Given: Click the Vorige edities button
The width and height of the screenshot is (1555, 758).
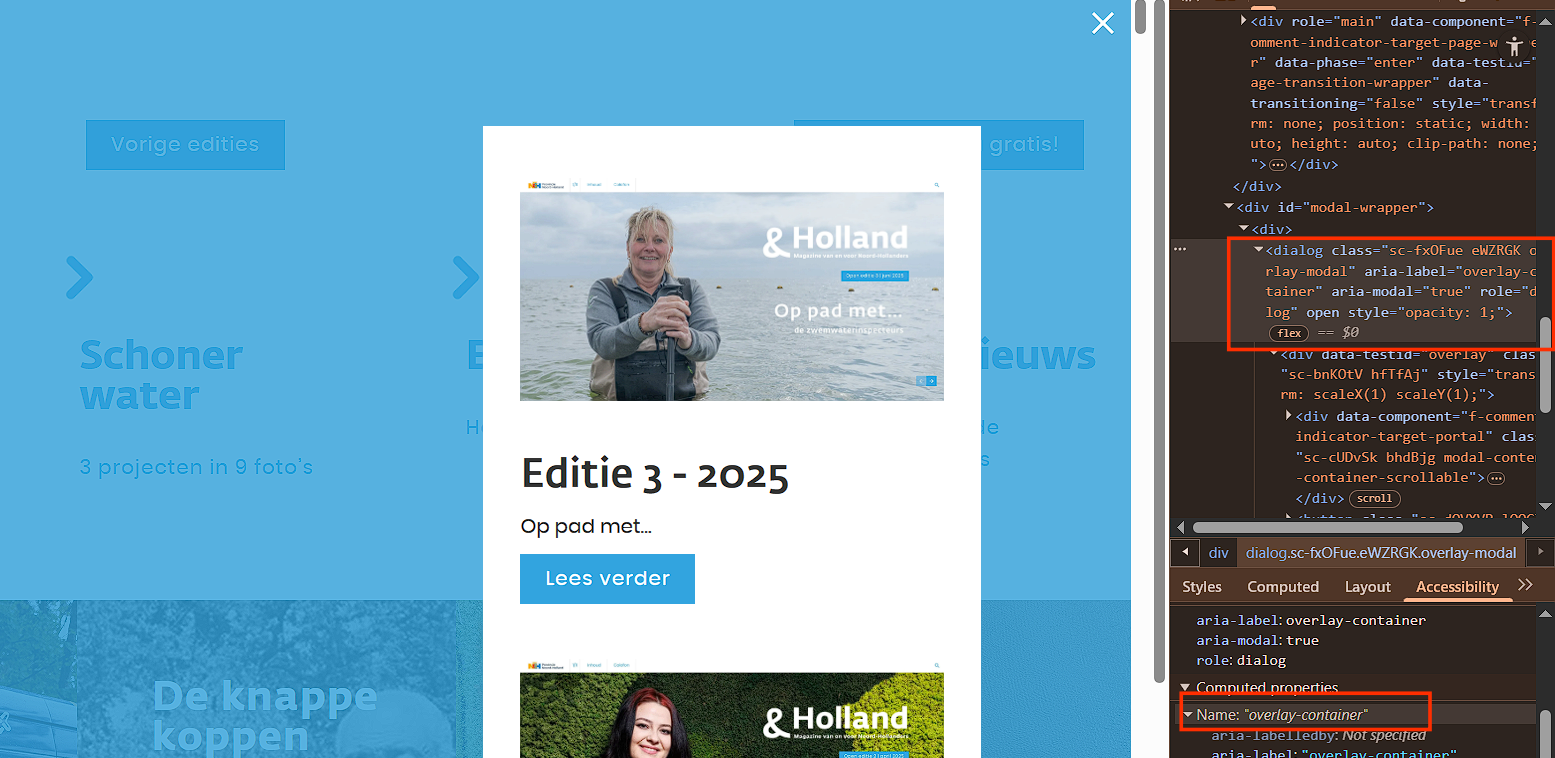Looking at the screenshot, I should tap(185, 145).
